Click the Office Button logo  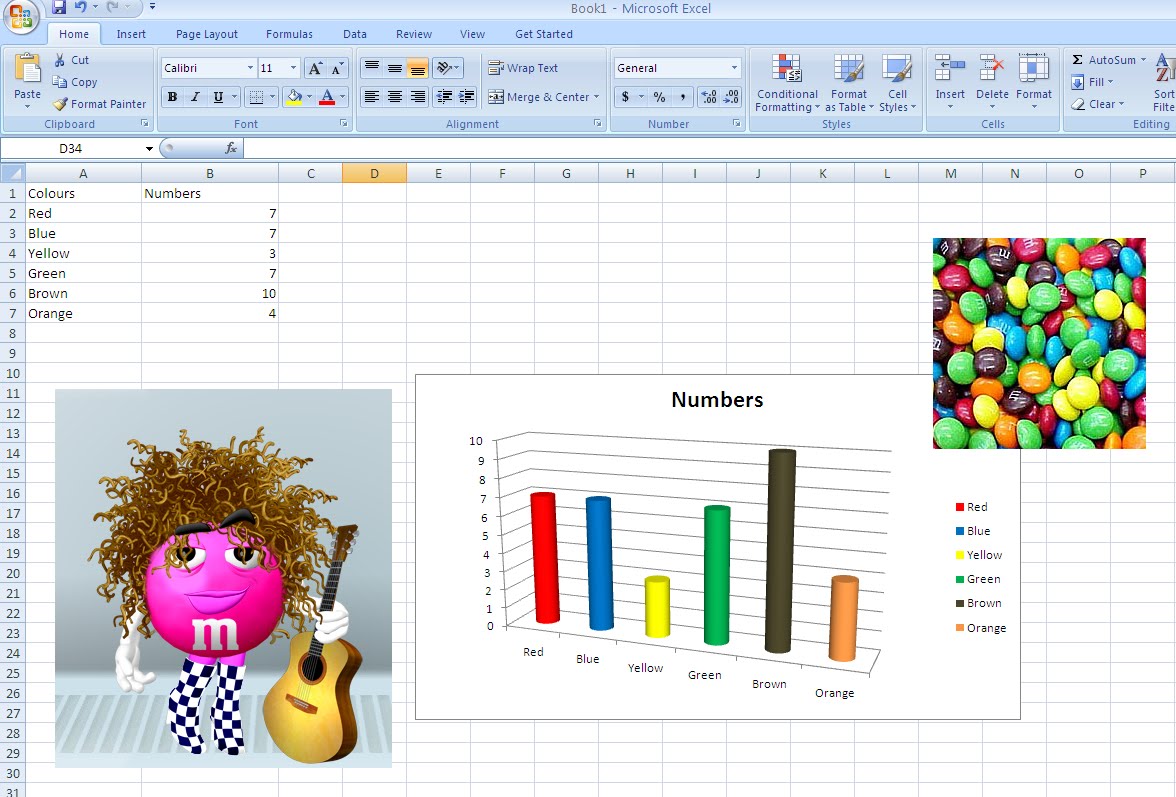click(x=20, y=16)
